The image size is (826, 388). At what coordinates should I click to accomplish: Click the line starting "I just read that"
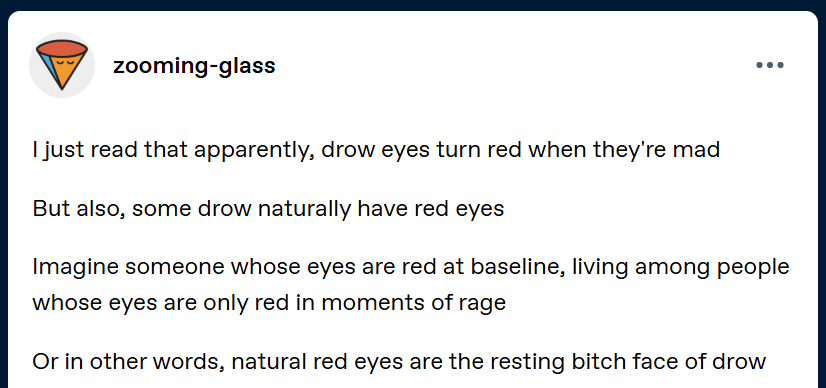click(376, 151)
